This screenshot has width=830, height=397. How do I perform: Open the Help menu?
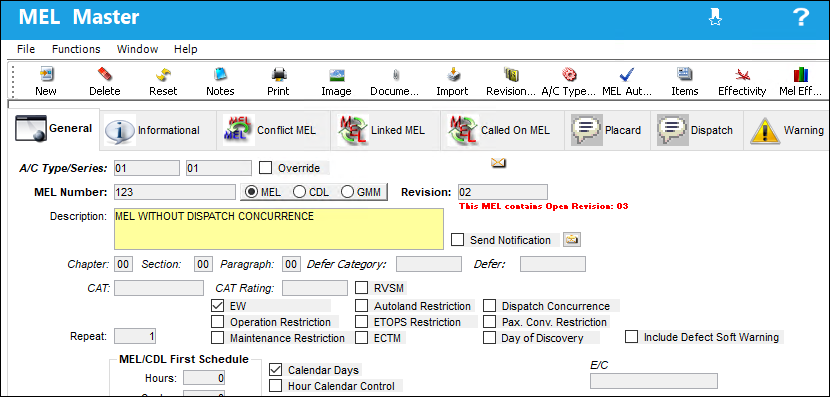(186, 49)
